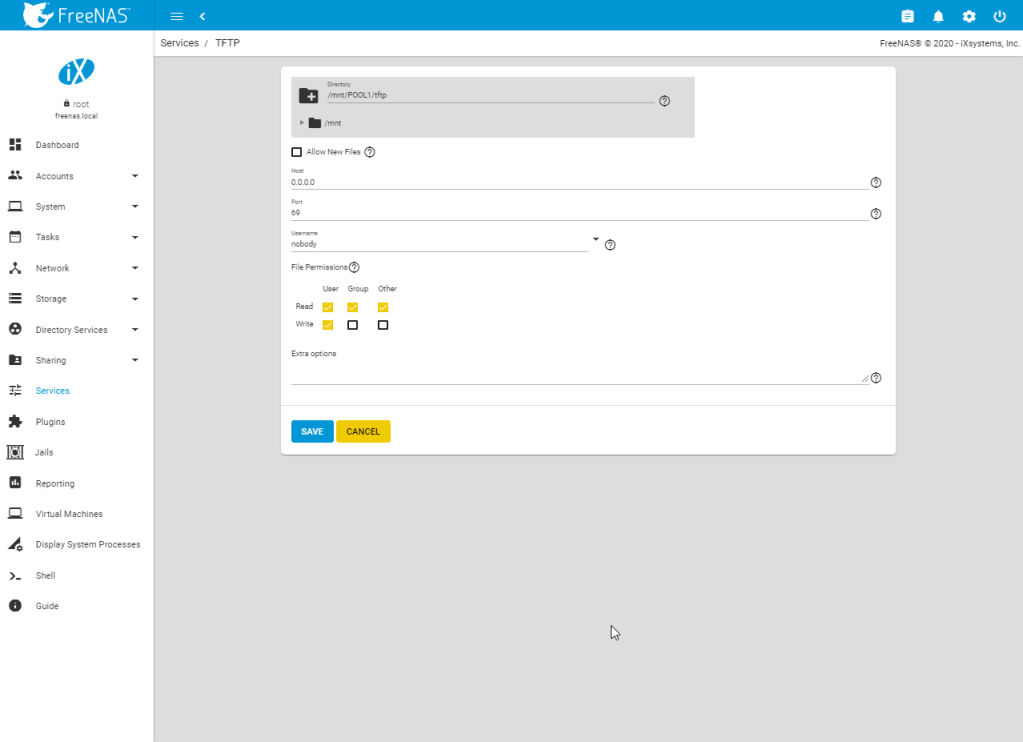Click inside the Host input field
Screen dimensions: 1023x742
pyautogui.click(x=578, y=183)
